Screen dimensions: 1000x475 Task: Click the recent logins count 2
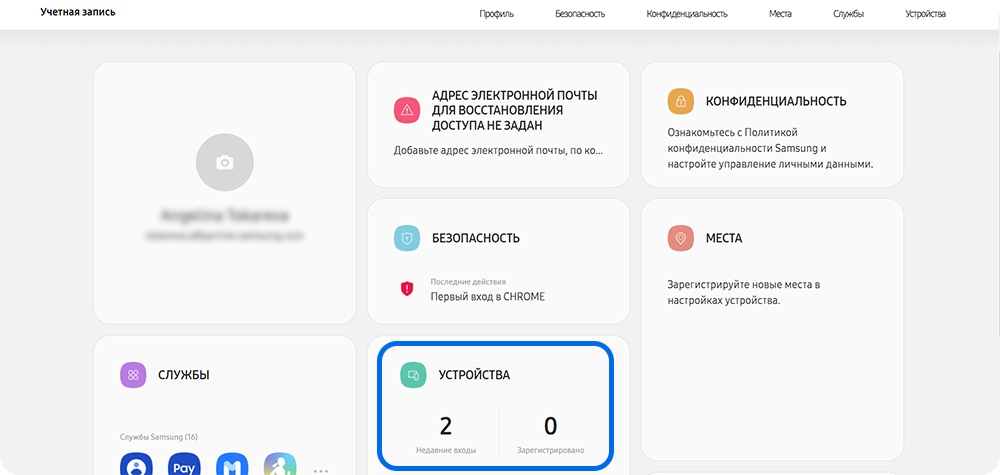click(x=446, y=426)
